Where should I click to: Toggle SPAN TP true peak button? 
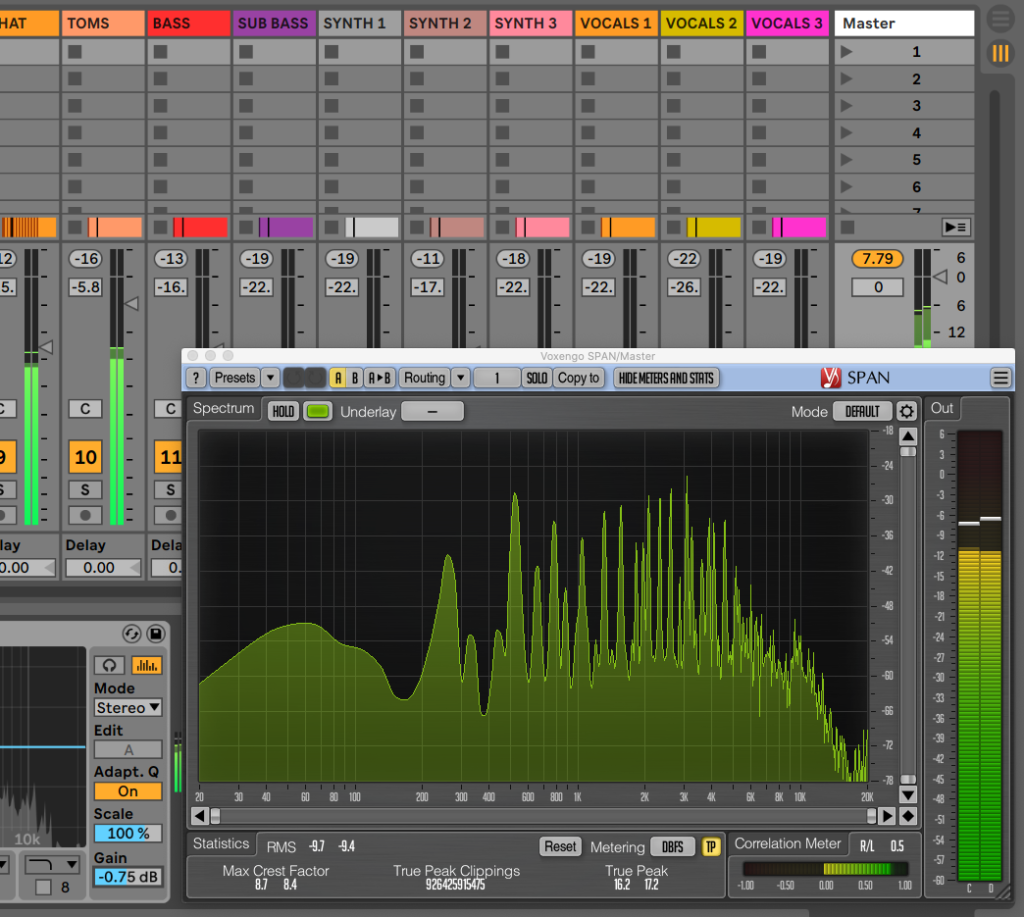711,847
